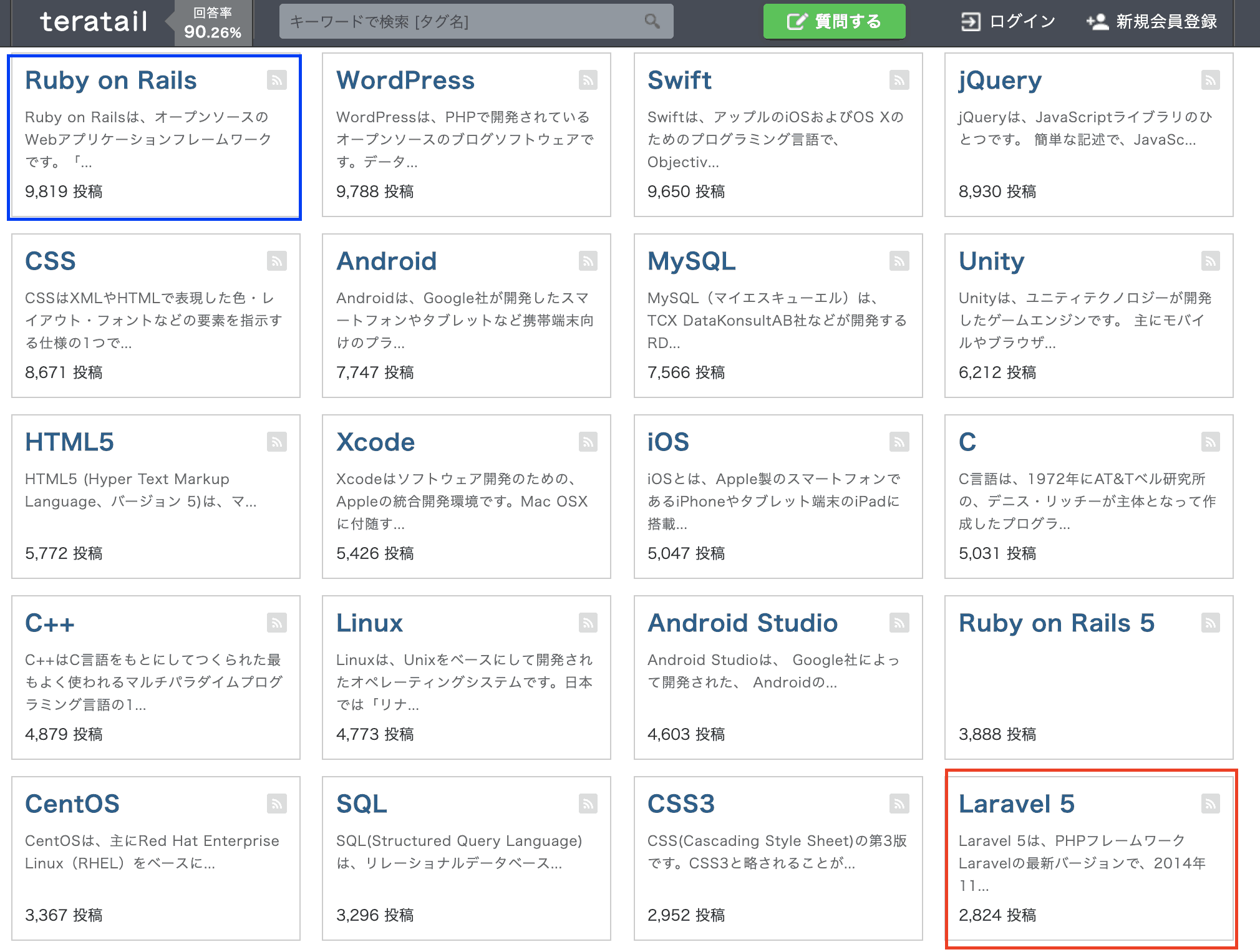The height and width of the screenshot is (952, 1260).
Task: Click the RSS icon on the Laravel 5 card
Action: point(1211,804)
